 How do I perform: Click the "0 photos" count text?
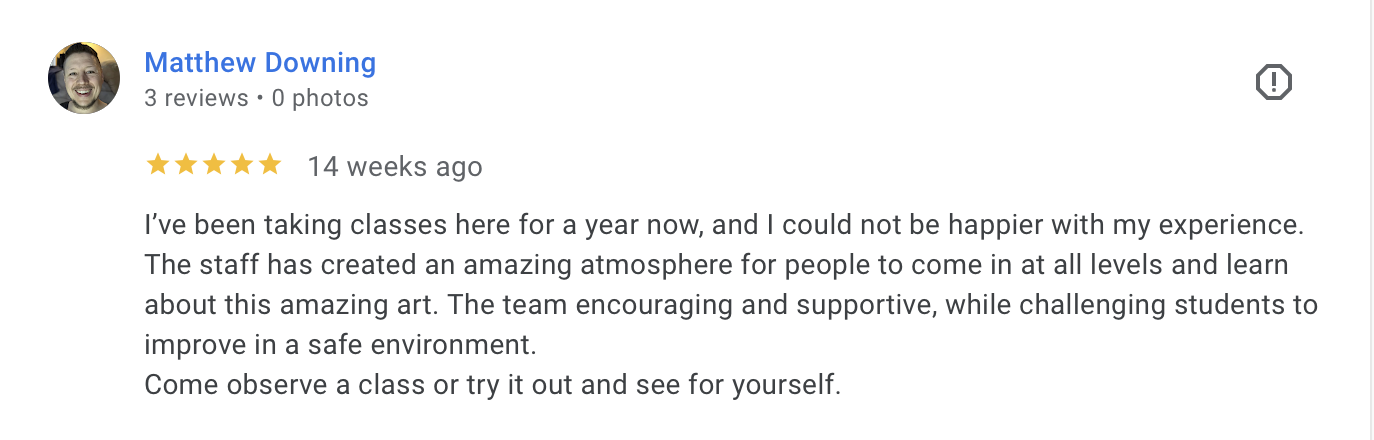[x=319, y=98]
